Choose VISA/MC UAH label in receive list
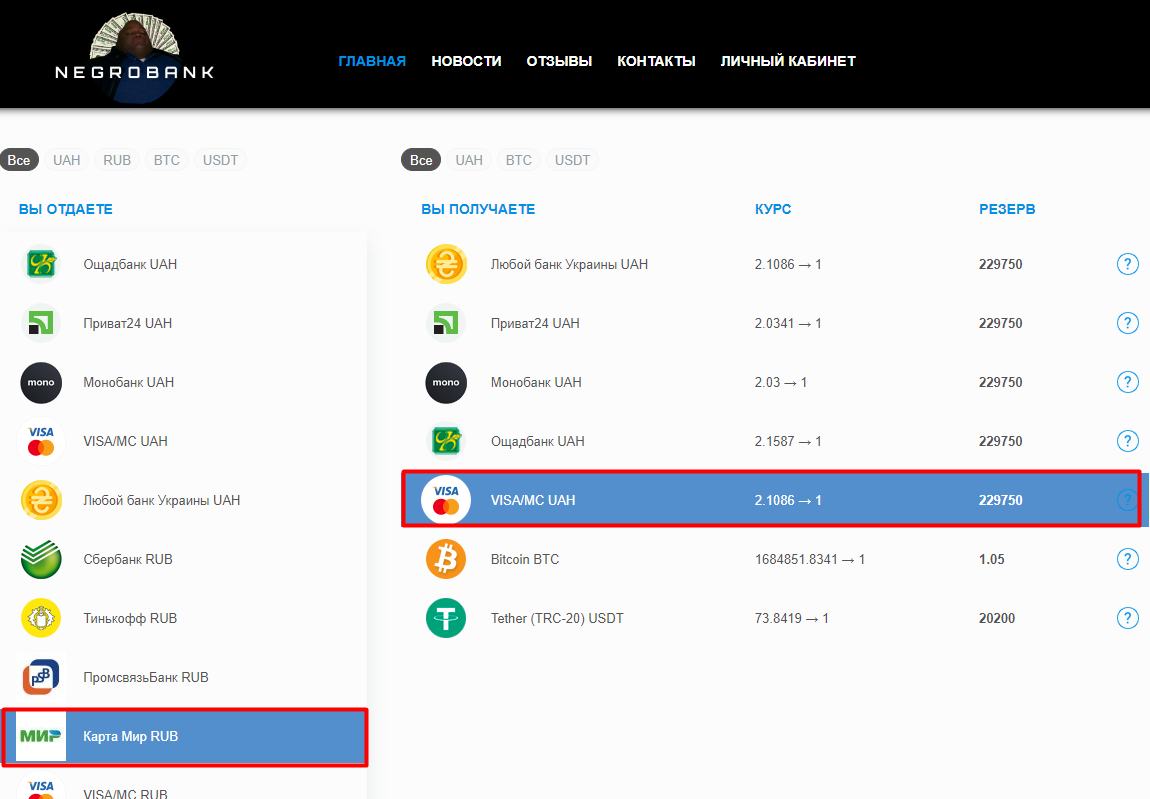1150x799 pixels. click(x=533, y=500)
